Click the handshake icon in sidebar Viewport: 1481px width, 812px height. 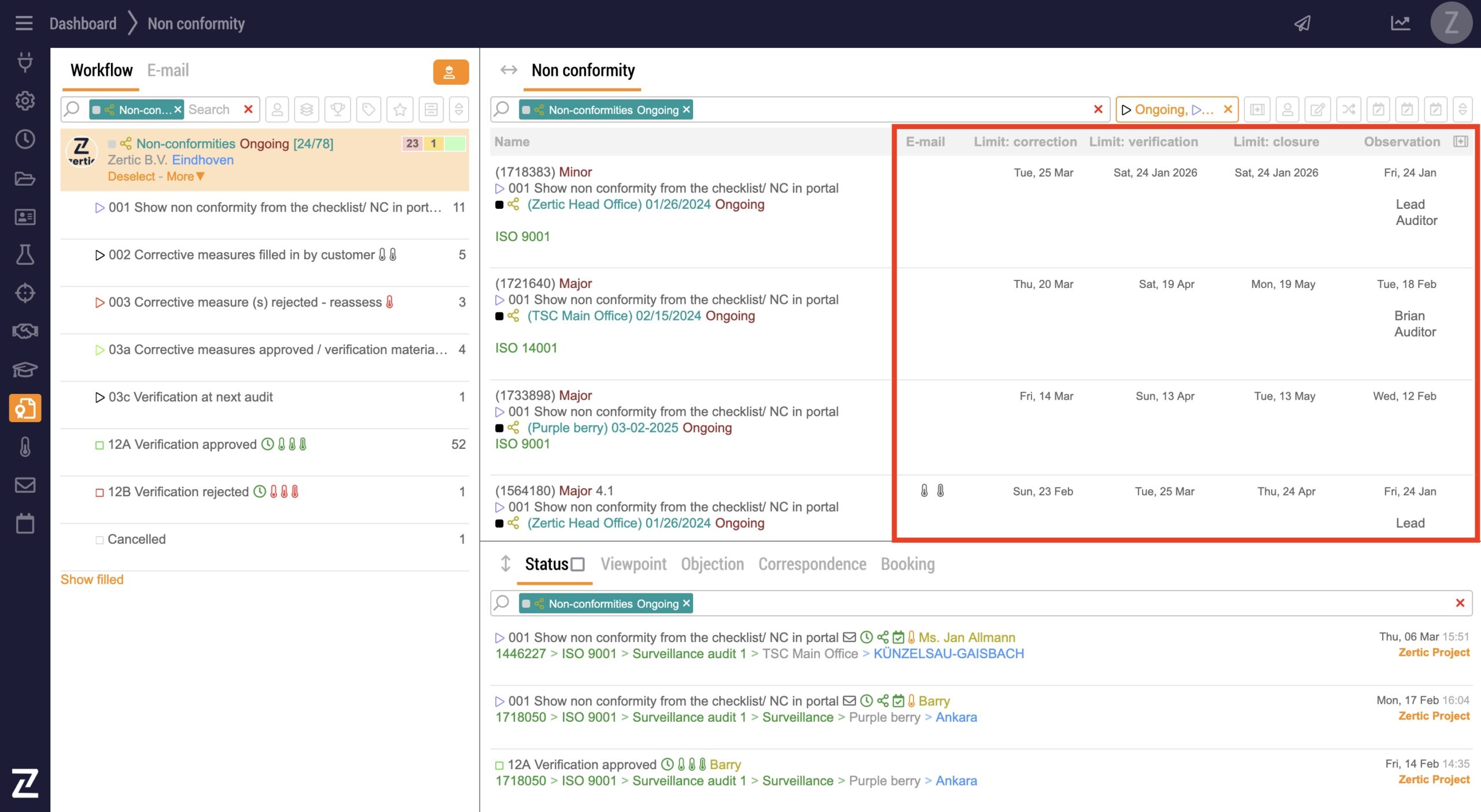point(25,331)
